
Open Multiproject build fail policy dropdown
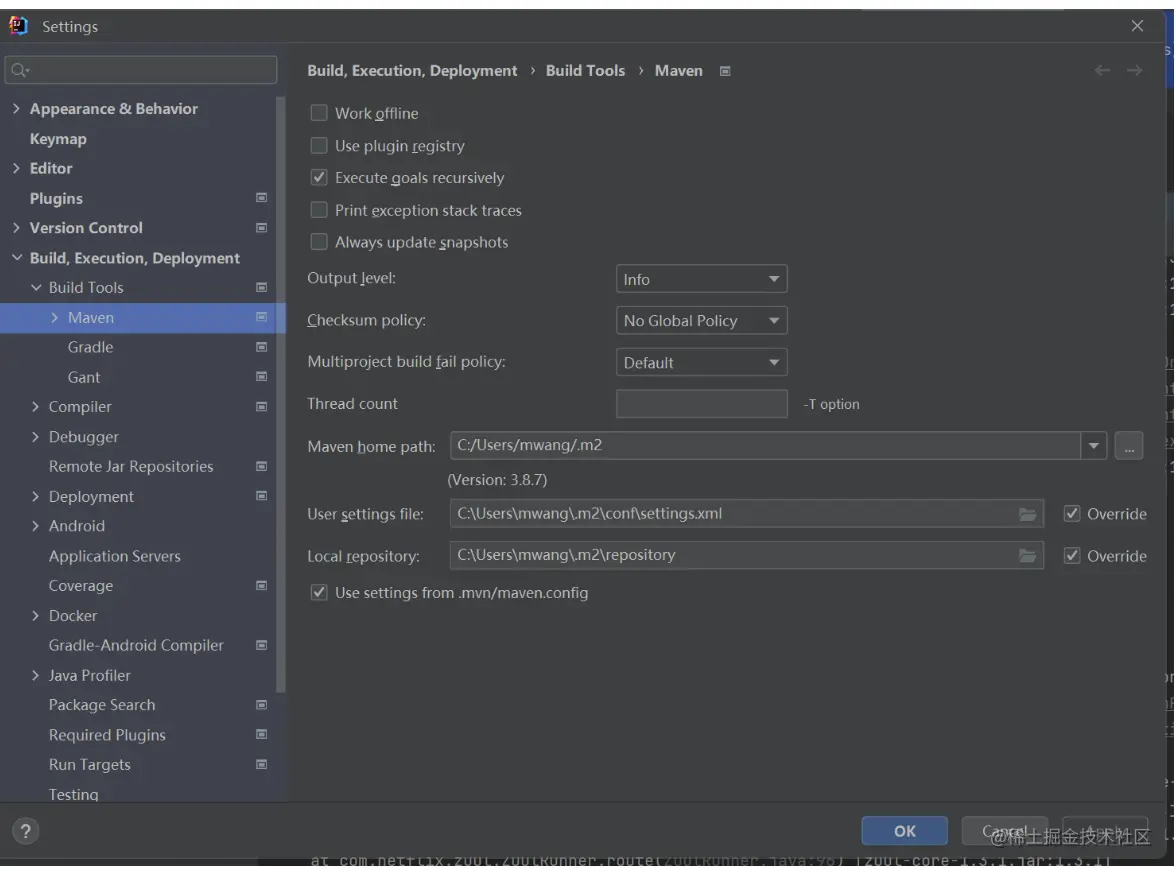[701, 363]
